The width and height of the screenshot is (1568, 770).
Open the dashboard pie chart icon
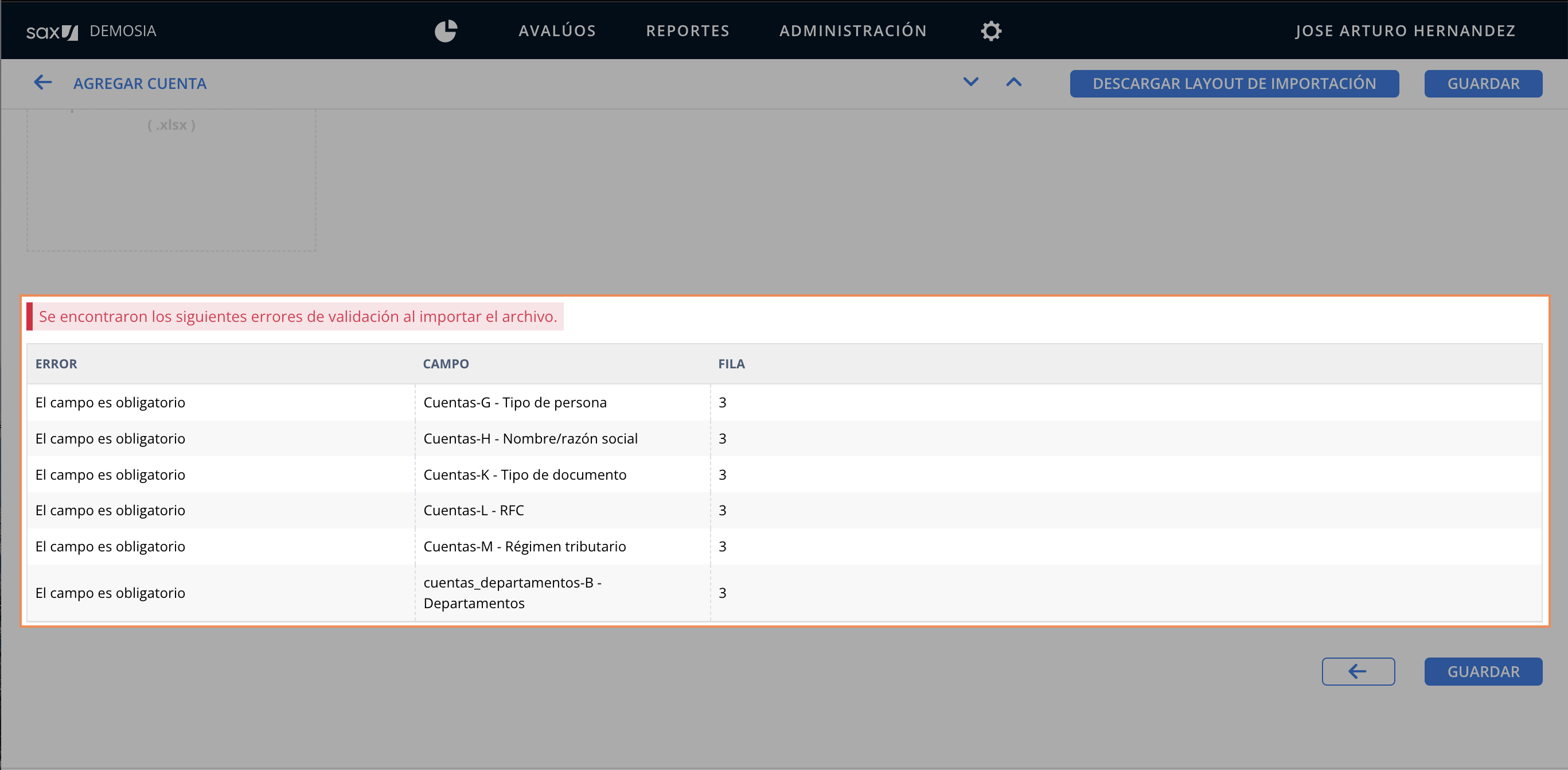446,31
